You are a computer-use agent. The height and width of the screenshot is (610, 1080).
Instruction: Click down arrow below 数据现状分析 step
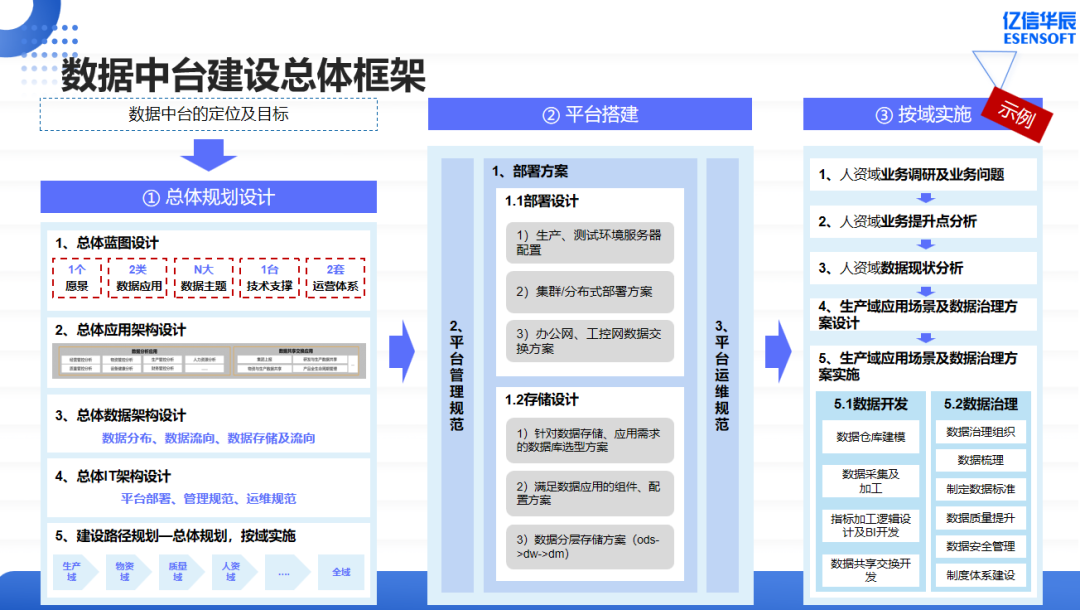click(926, 291)
